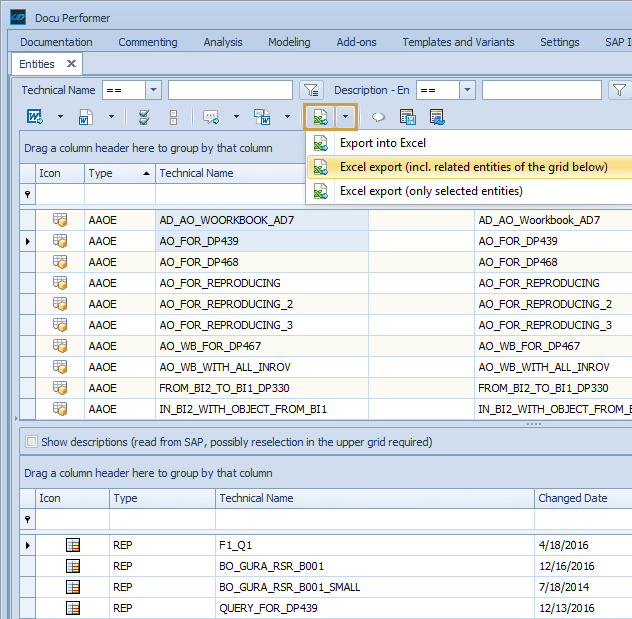Select Excel export (only selected entities)
Screen dimensions: 632x619
click(430, 191)
